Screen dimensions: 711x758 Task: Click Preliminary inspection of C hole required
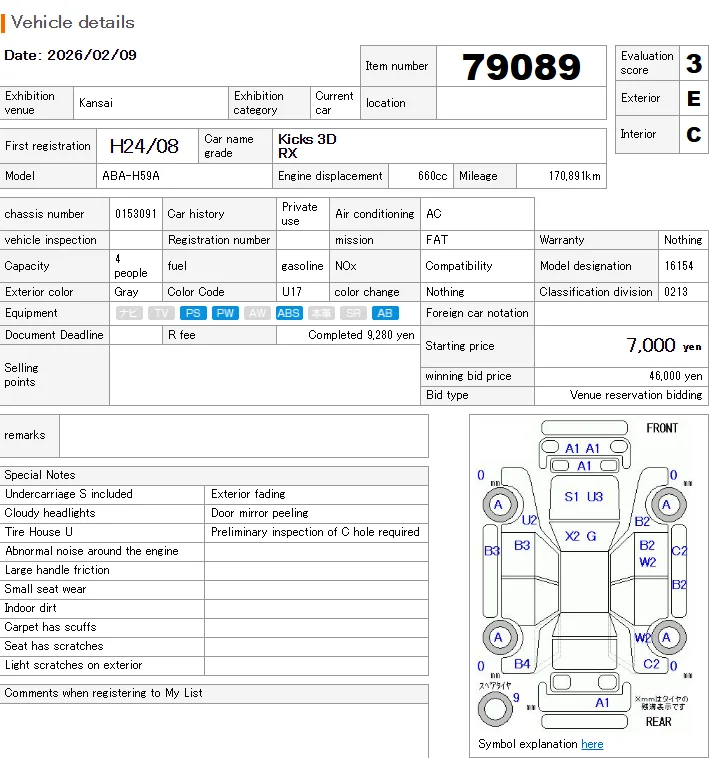click(x=315, y=532)
